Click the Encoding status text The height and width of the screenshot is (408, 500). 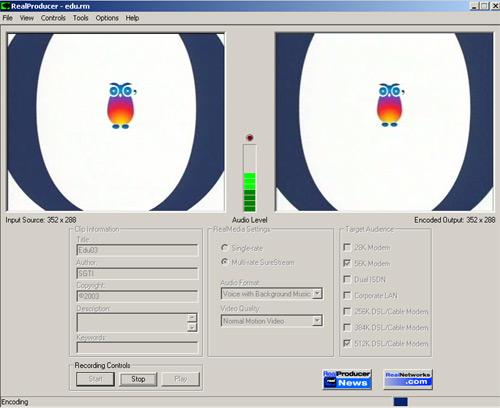coord(15,402)
